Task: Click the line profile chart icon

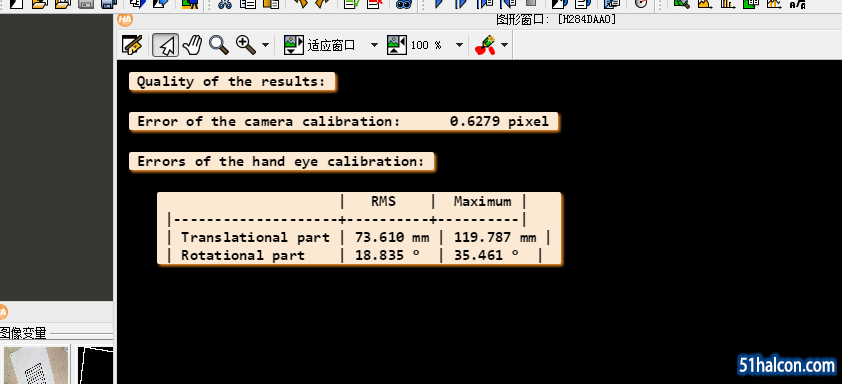Action: (x=774, y=4)
